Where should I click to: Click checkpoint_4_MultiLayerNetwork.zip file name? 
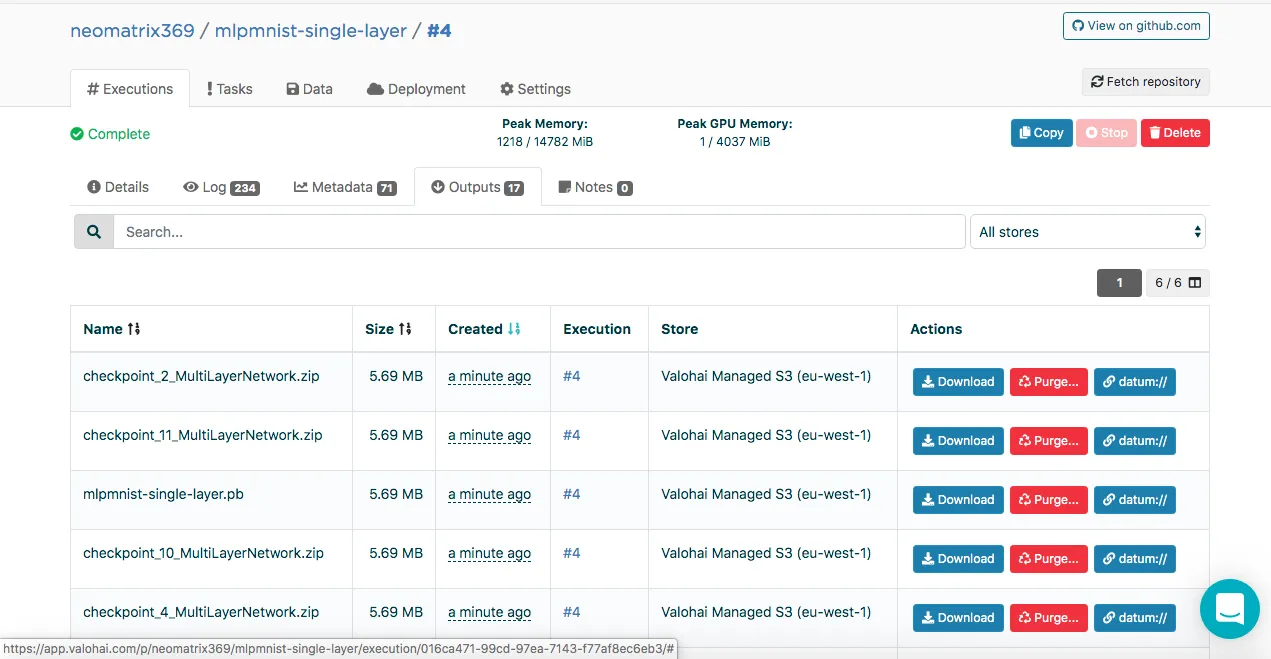click(x=201, y=613)
